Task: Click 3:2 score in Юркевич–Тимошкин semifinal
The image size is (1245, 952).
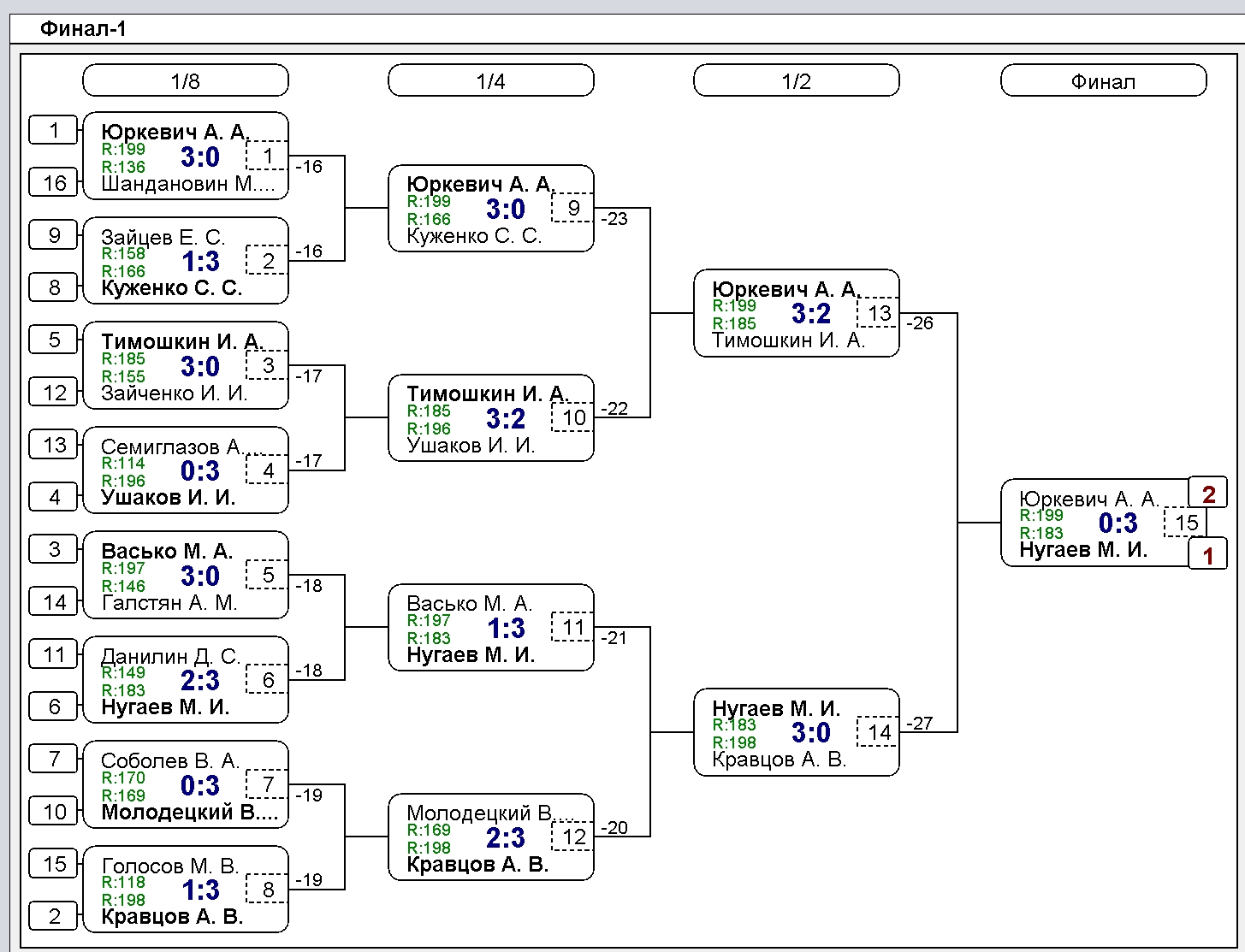Action: [811, 314]
